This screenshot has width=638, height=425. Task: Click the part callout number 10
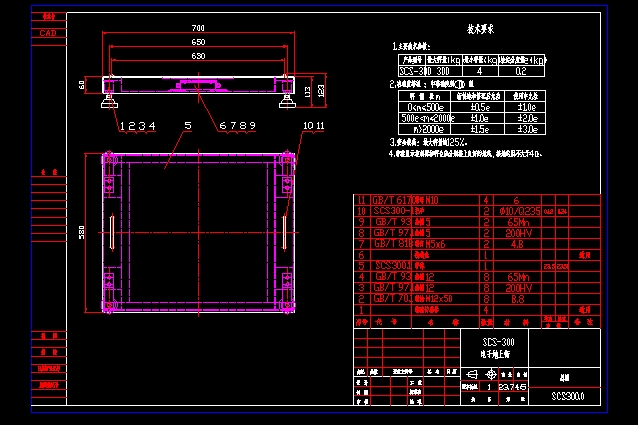308,126
